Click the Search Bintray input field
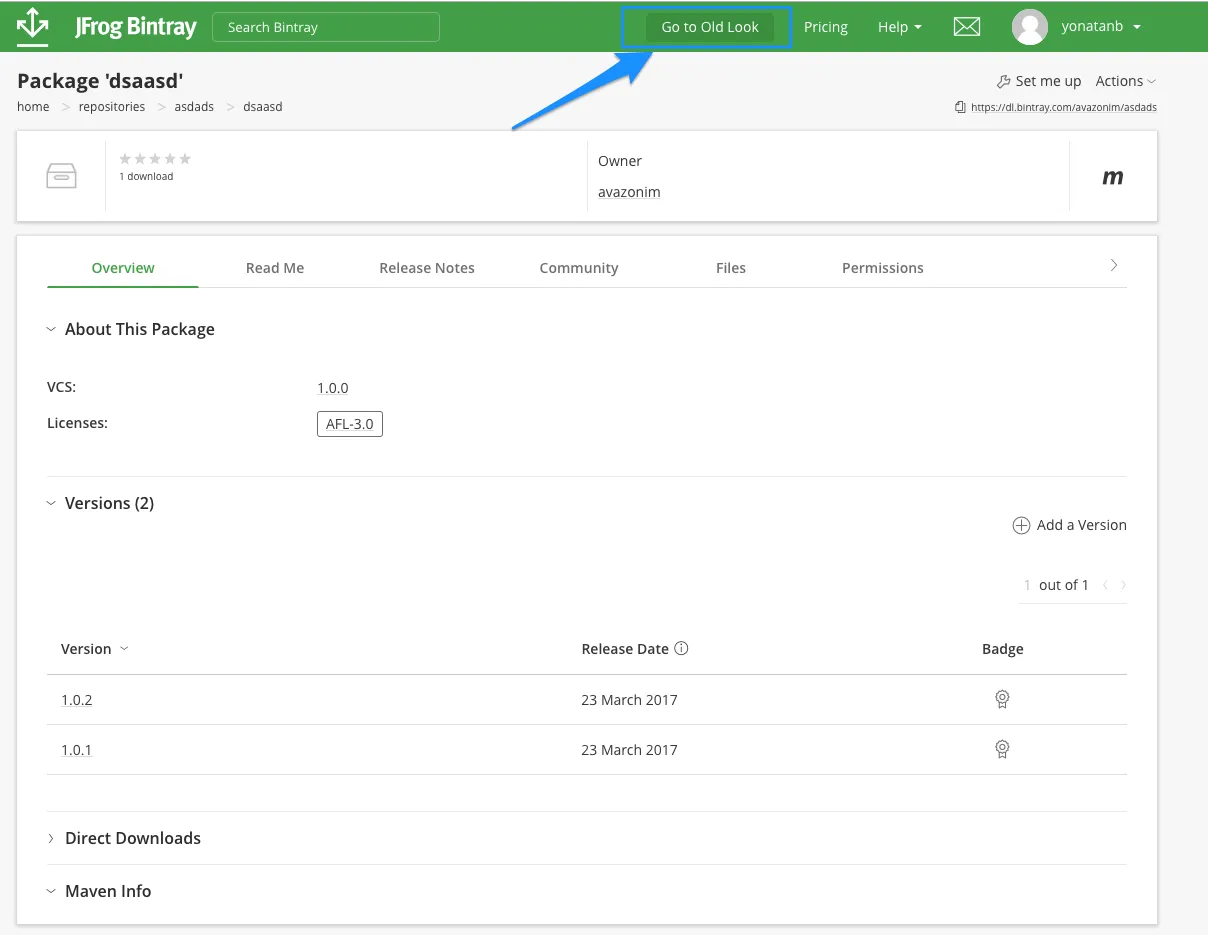 (x=326, y=27)
